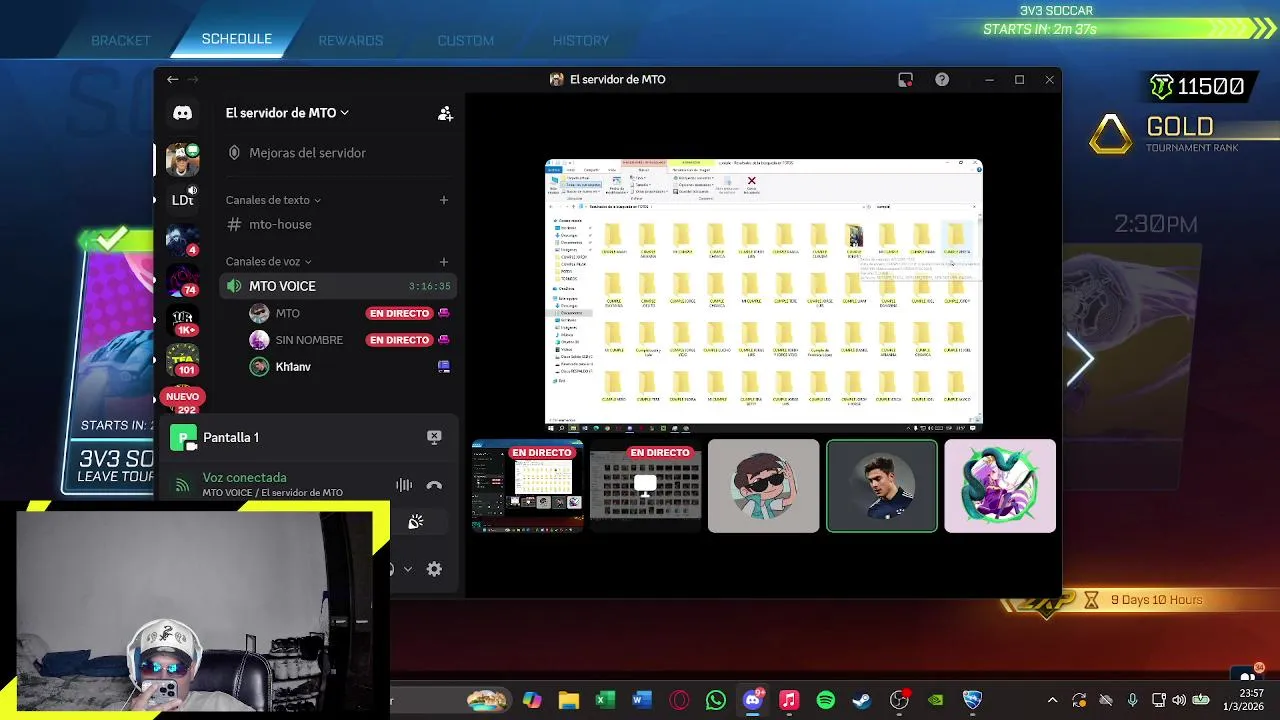This screenshot has width=1280, height=720.
Task: Open Opera browser from taskbar
Action: click(x=679, y=700)
